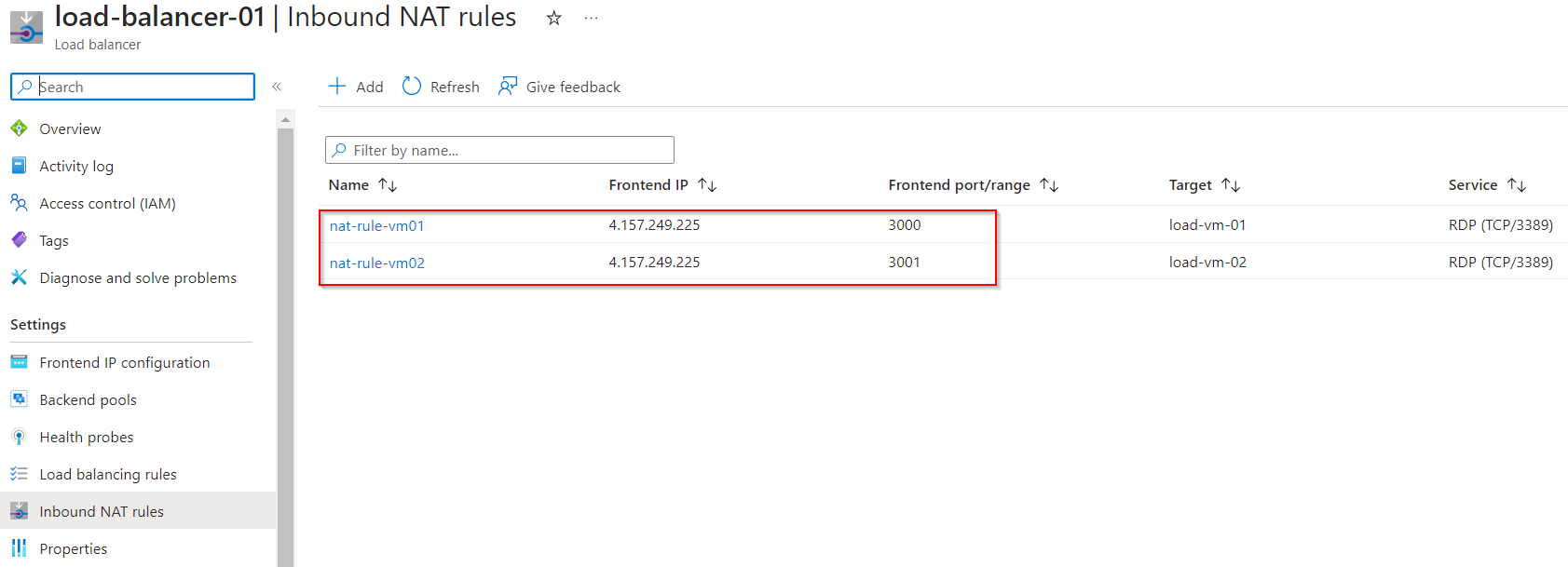Click the Name column header
This screenshot has height=567, width=1568.
[348, 184]
